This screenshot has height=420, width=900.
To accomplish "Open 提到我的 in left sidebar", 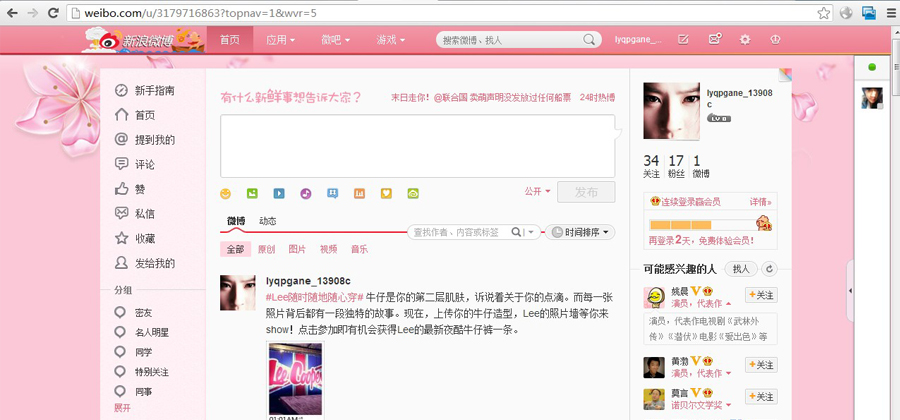I will [x=154, y=140].
